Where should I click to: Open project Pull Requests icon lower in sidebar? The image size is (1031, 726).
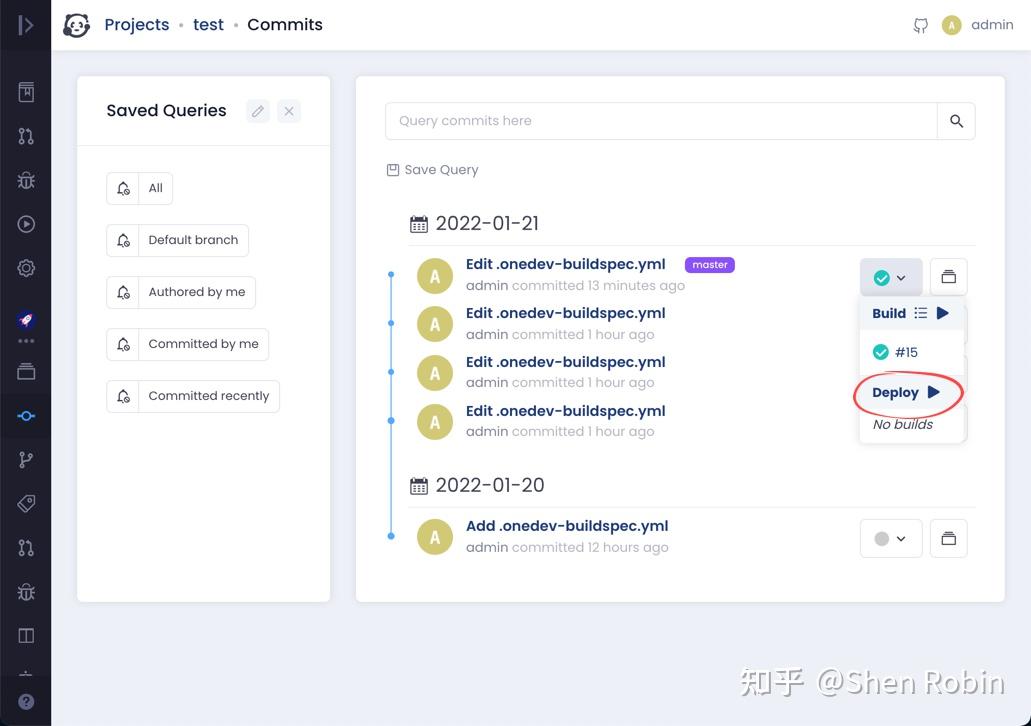pos(26,548)
